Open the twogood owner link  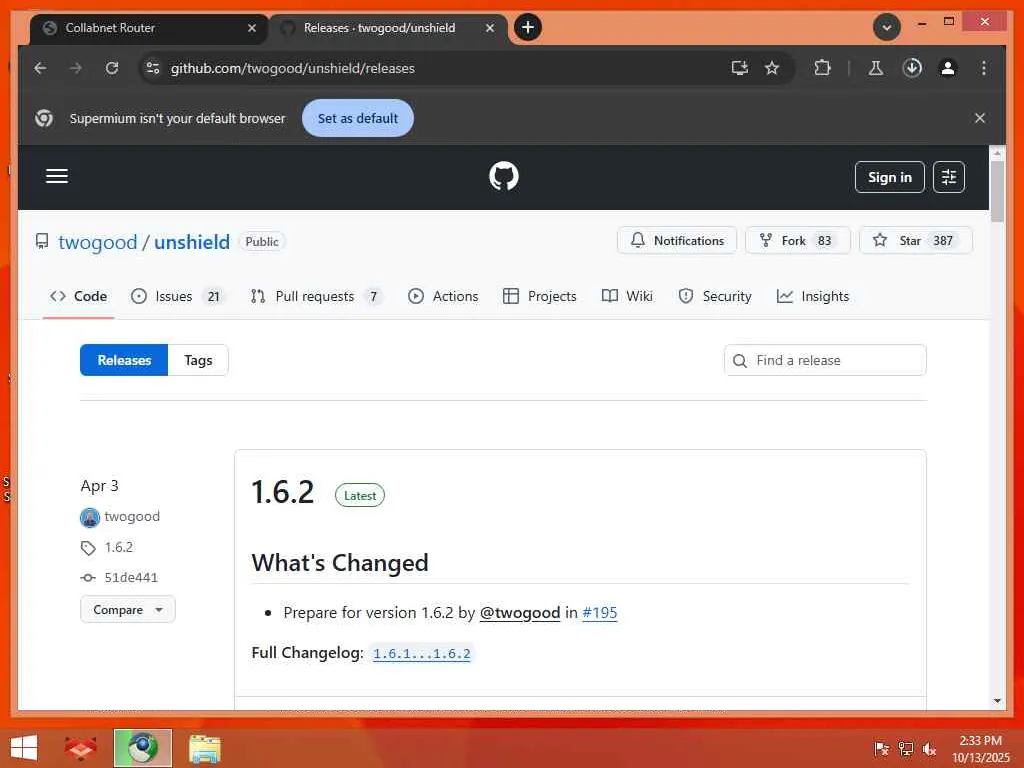(97, 242)
